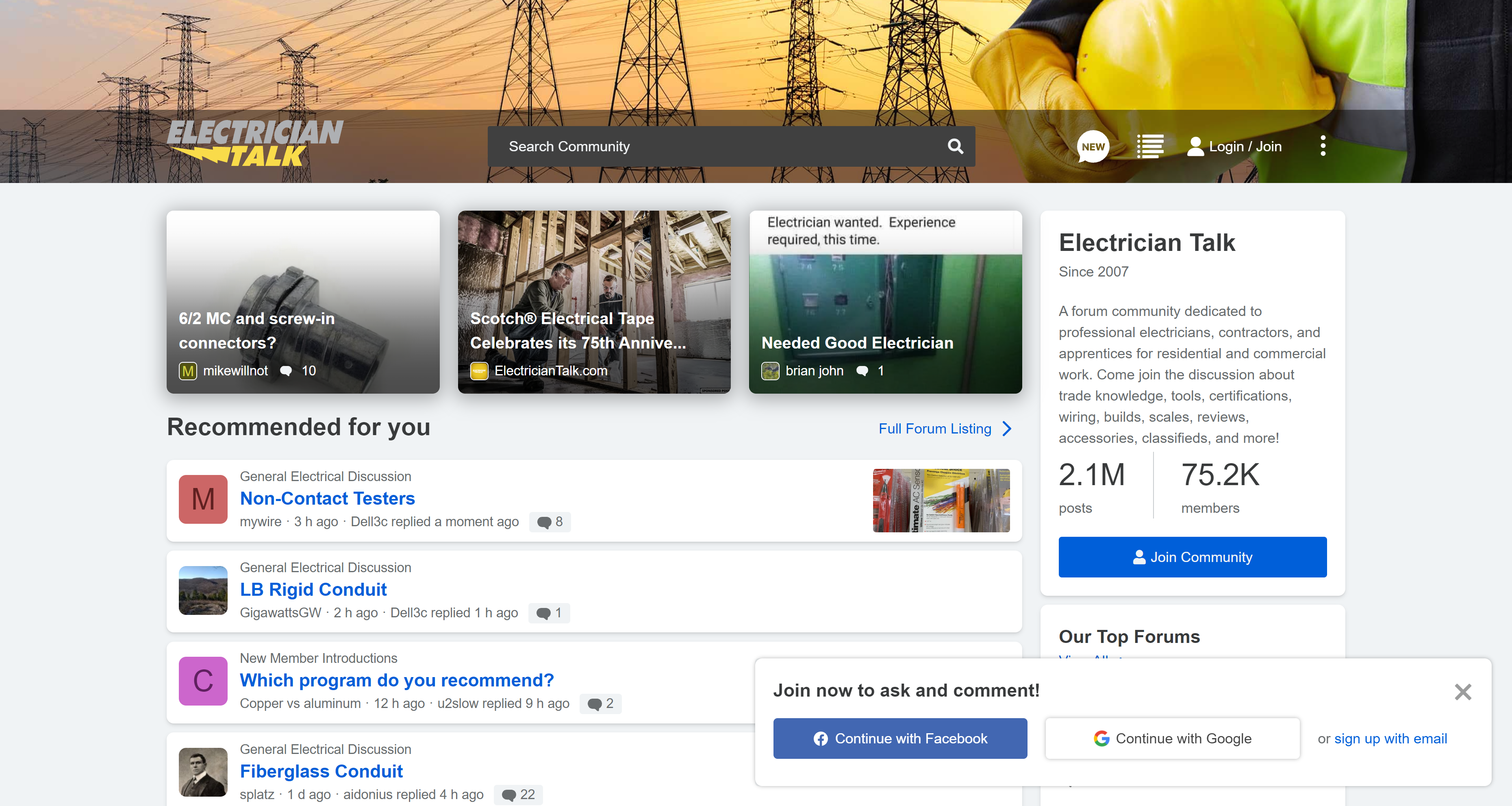Open the Needed Good Electrician featured card
1512x806 pixels.
[x=885, y=302]
